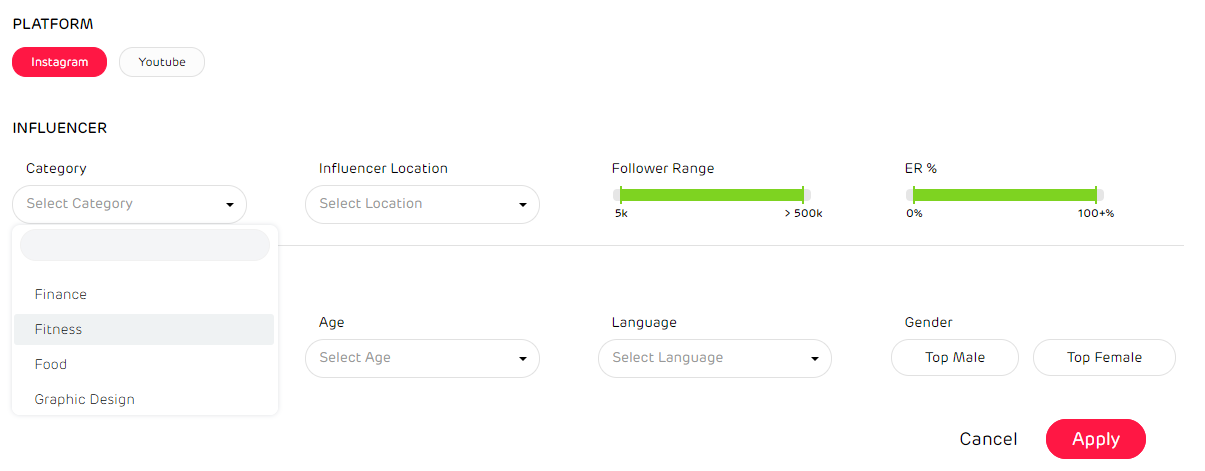Apply the selected filters
The width and height of the screenshot is (1205, 471).
pyautogui.click(x=1095, y=439)
